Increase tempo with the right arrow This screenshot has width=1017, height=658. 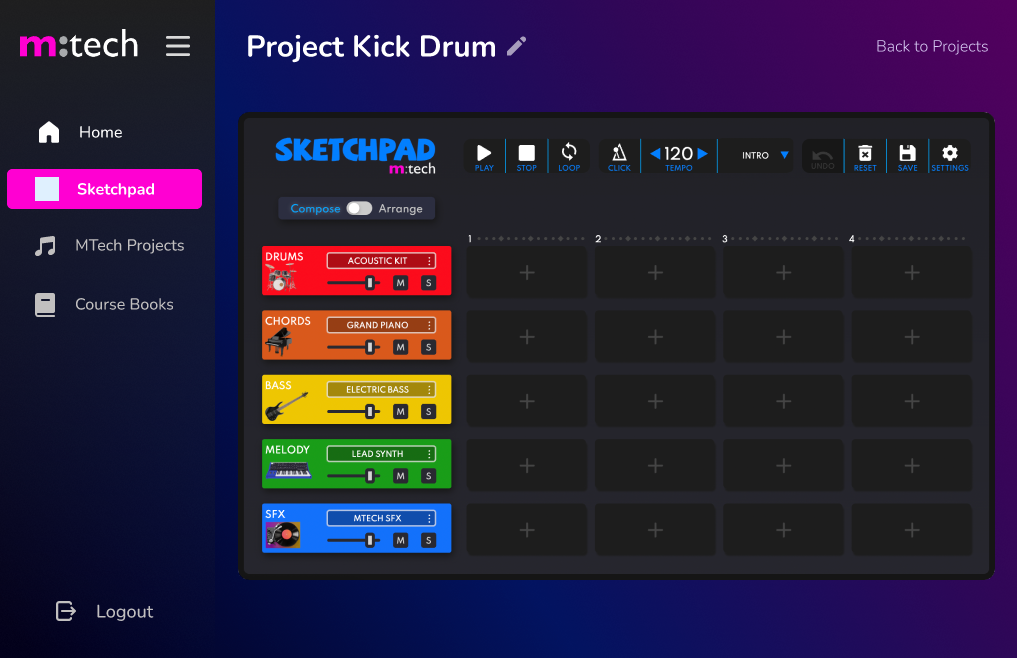(x=702, y=153)
